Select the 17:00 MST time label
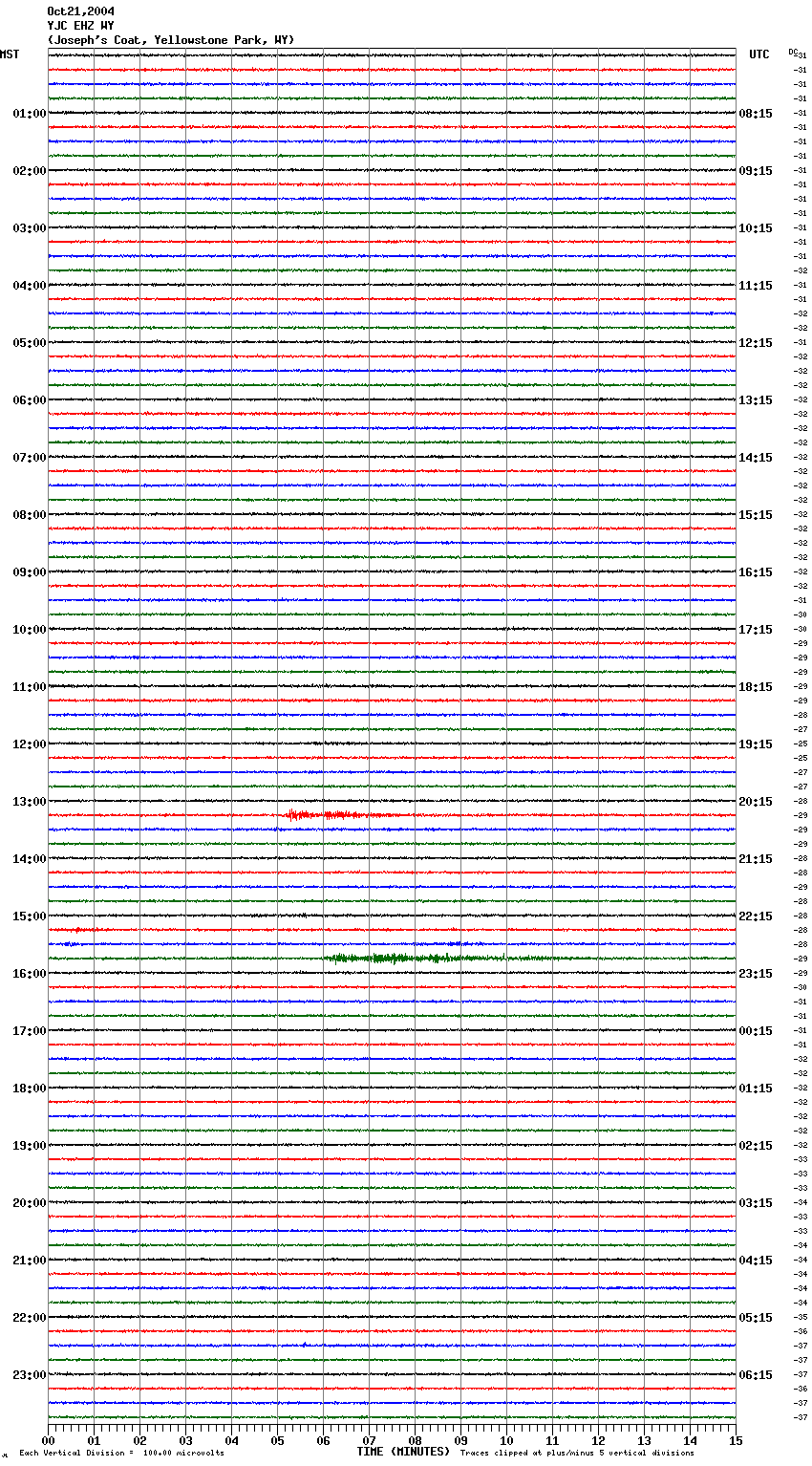 click(x=30, y=1031)
